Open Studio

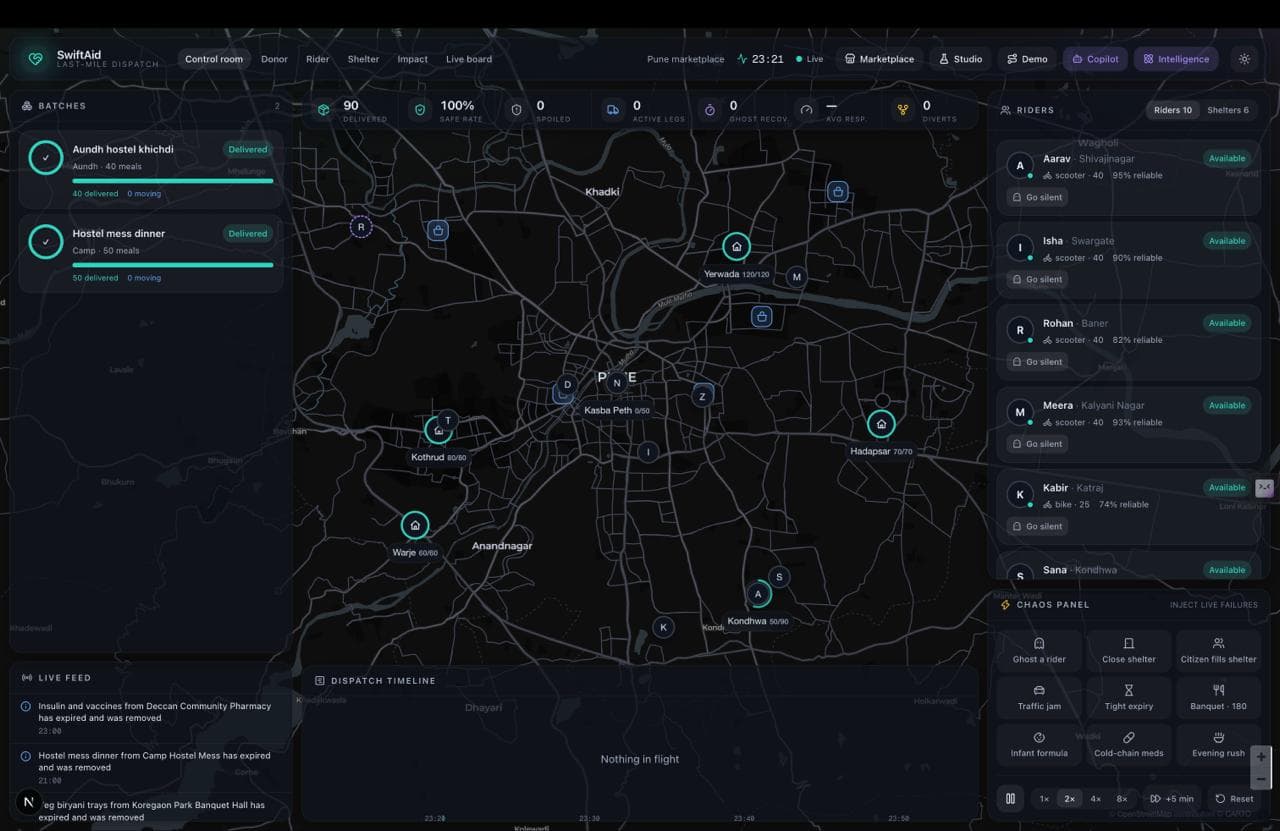pos(960,59)
